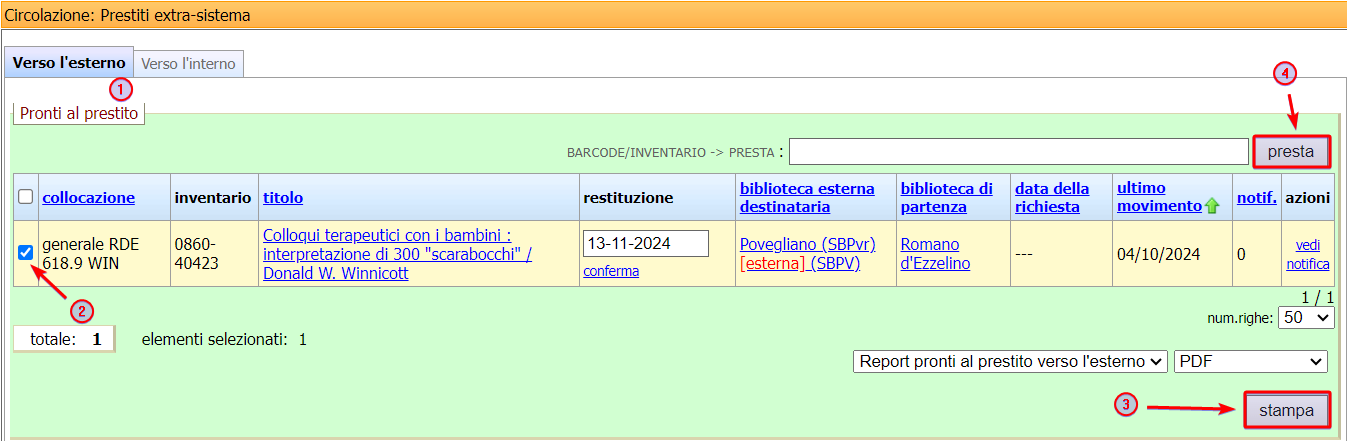The width and height of the screenshot is (1347, 441).
Task: Open the Povegliano (SBPvr) library link
Action: pos(805,244)
